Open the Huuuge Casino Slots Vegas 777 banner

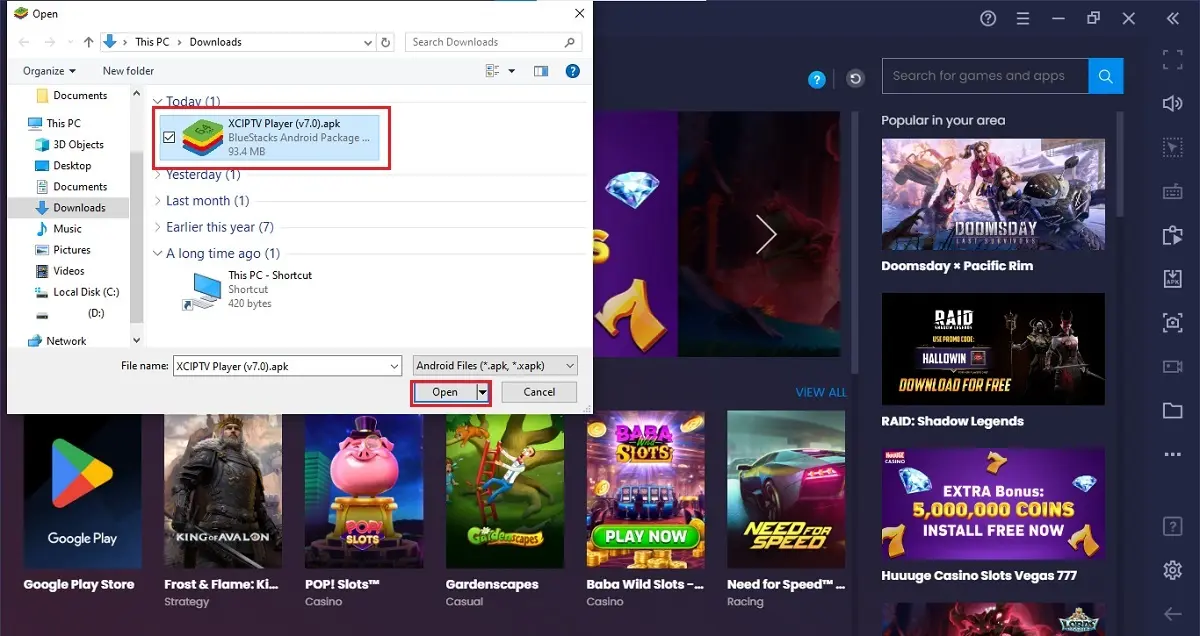993,503
